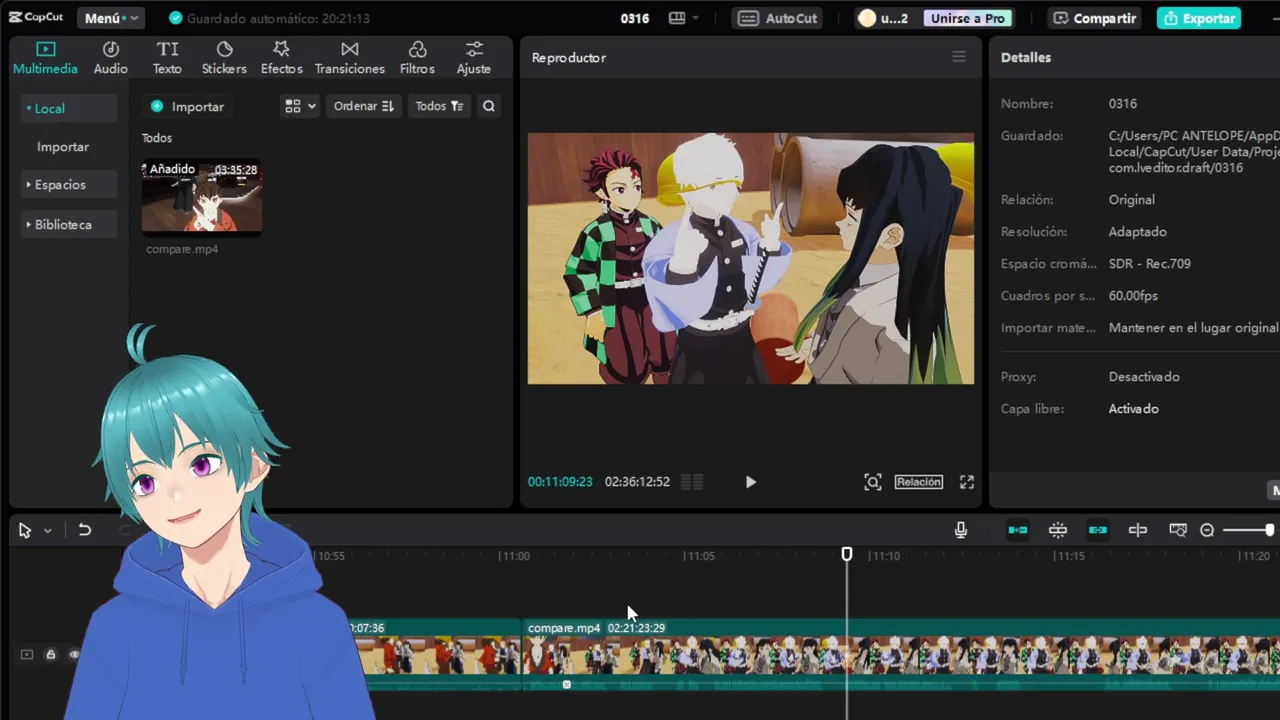Click the Desactivado proxy value
This screenshot has width=1280, height=720.
(1144, 377)
